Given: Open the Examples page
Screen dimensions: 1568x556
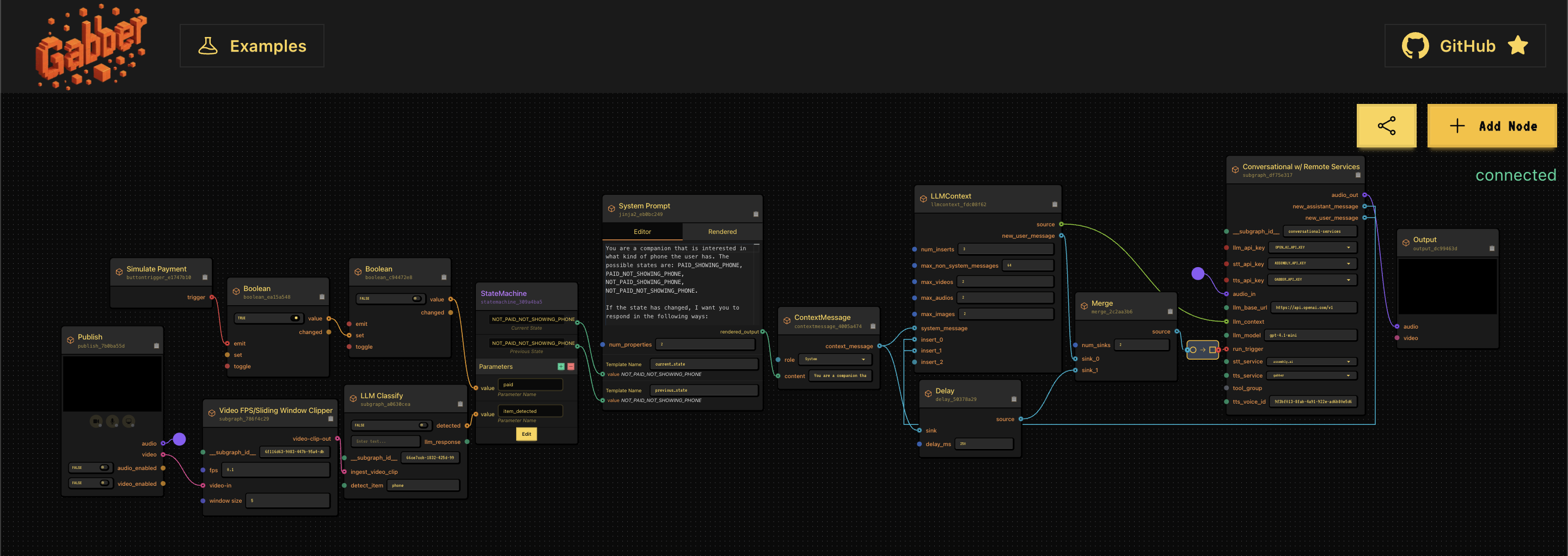Looking at the screenshot, I should click(x=252, y=46).
